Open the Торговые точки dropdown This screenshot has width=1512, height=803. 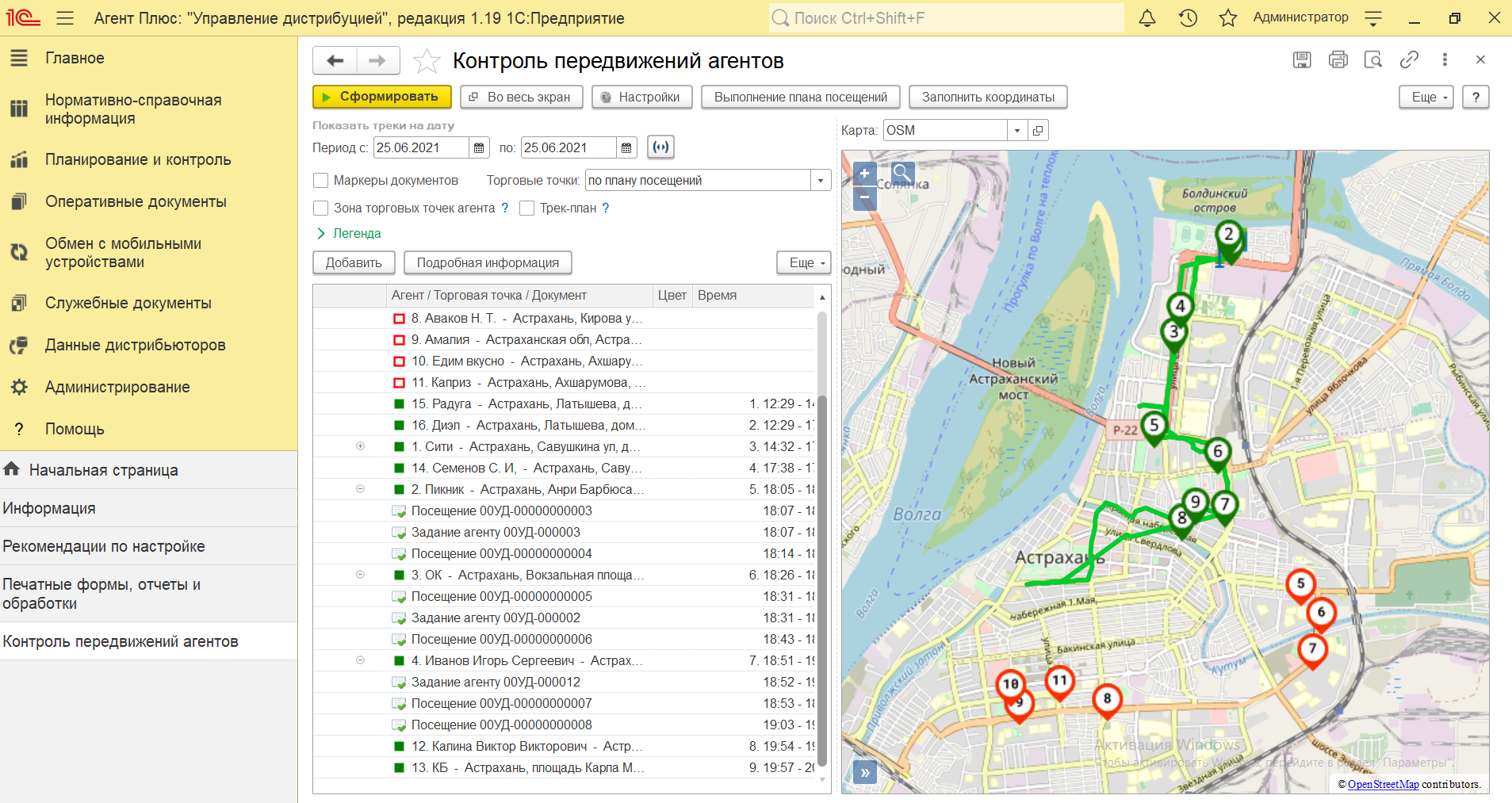click(821, 180)
